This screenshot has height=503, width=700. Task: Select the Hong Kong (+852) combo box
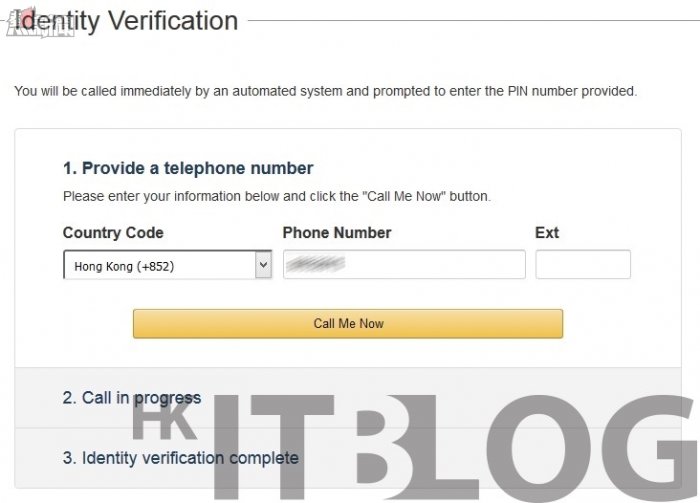(167, 265)
